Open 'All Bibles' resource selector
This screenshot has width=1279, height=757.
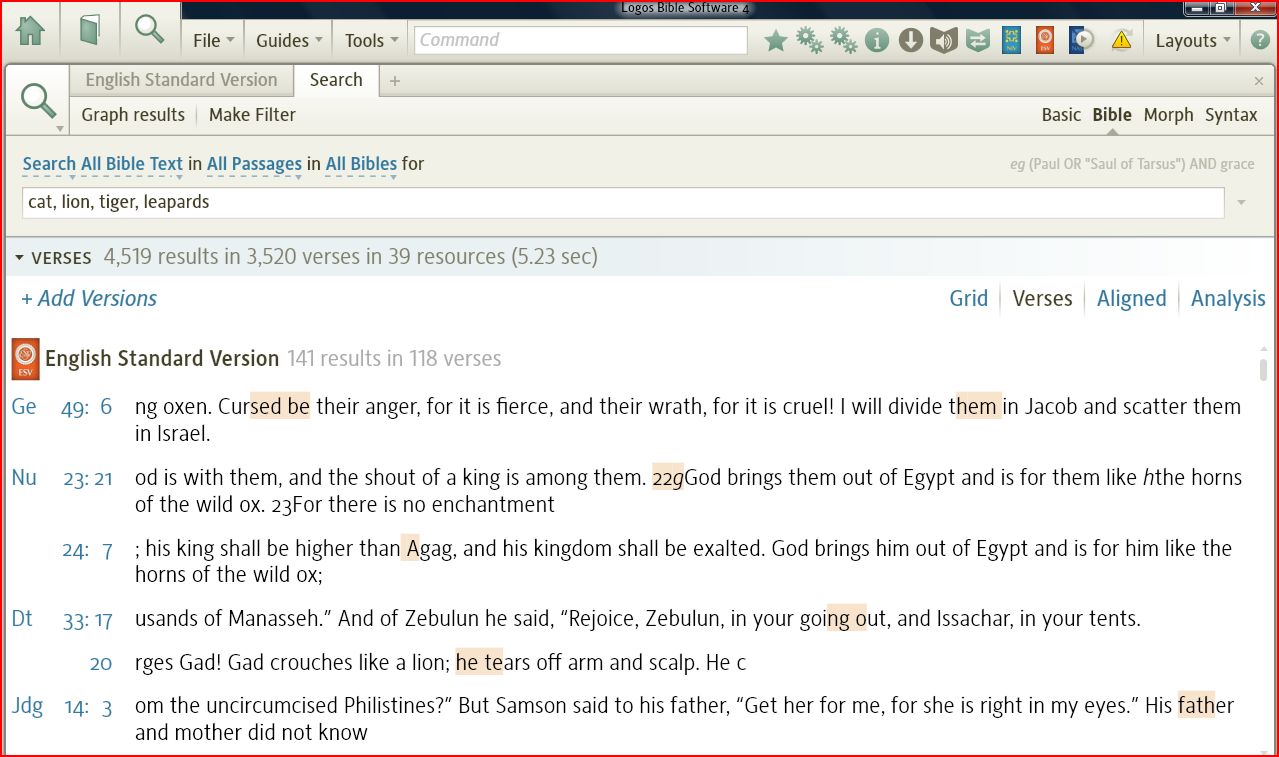point(361,164)
